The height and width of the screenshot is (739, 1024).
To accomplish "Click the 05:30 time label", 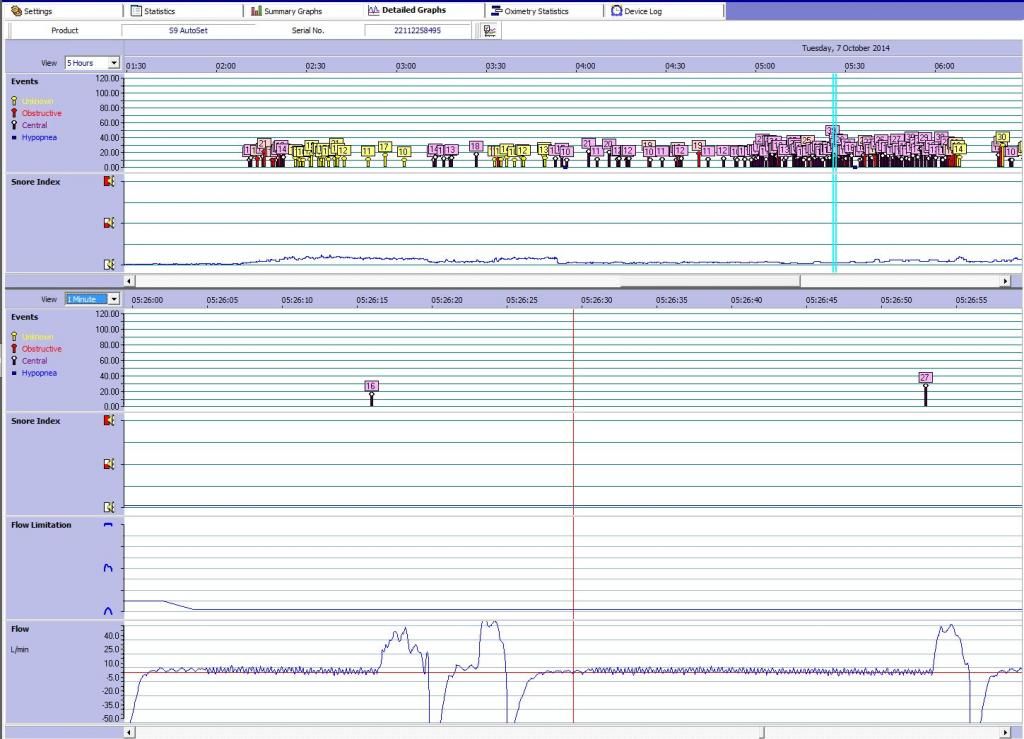I will (854, 66).
